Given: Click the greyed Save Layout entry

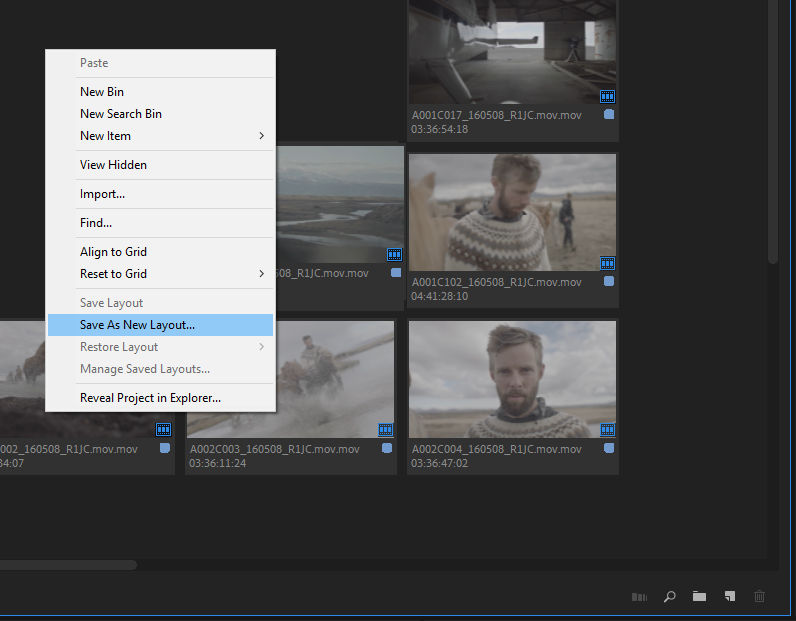Looking at the screenshot, I should pyautogui.click(x=160, y=303).
